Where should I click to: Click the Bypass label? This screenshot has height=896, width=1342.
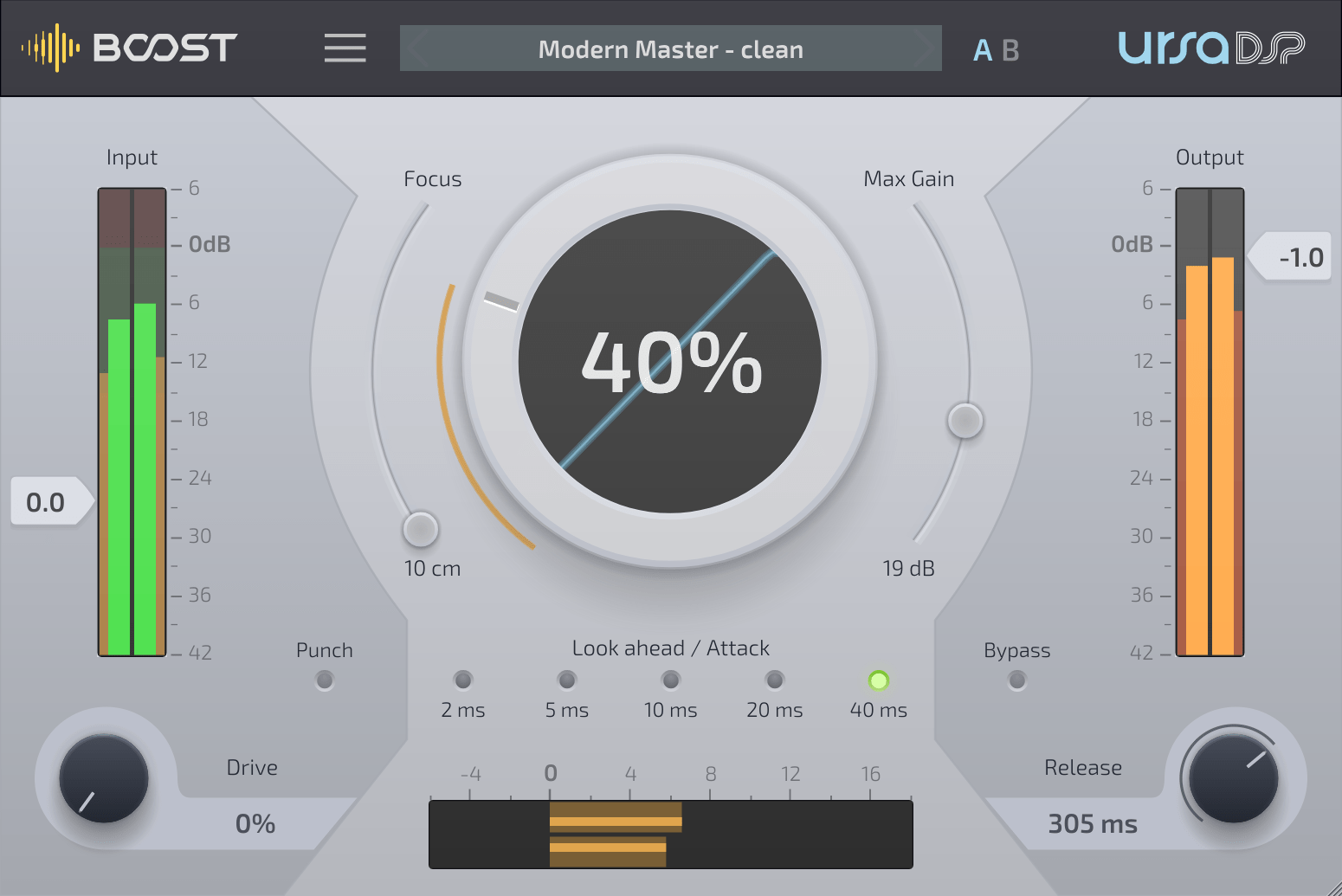point(1017,650)
